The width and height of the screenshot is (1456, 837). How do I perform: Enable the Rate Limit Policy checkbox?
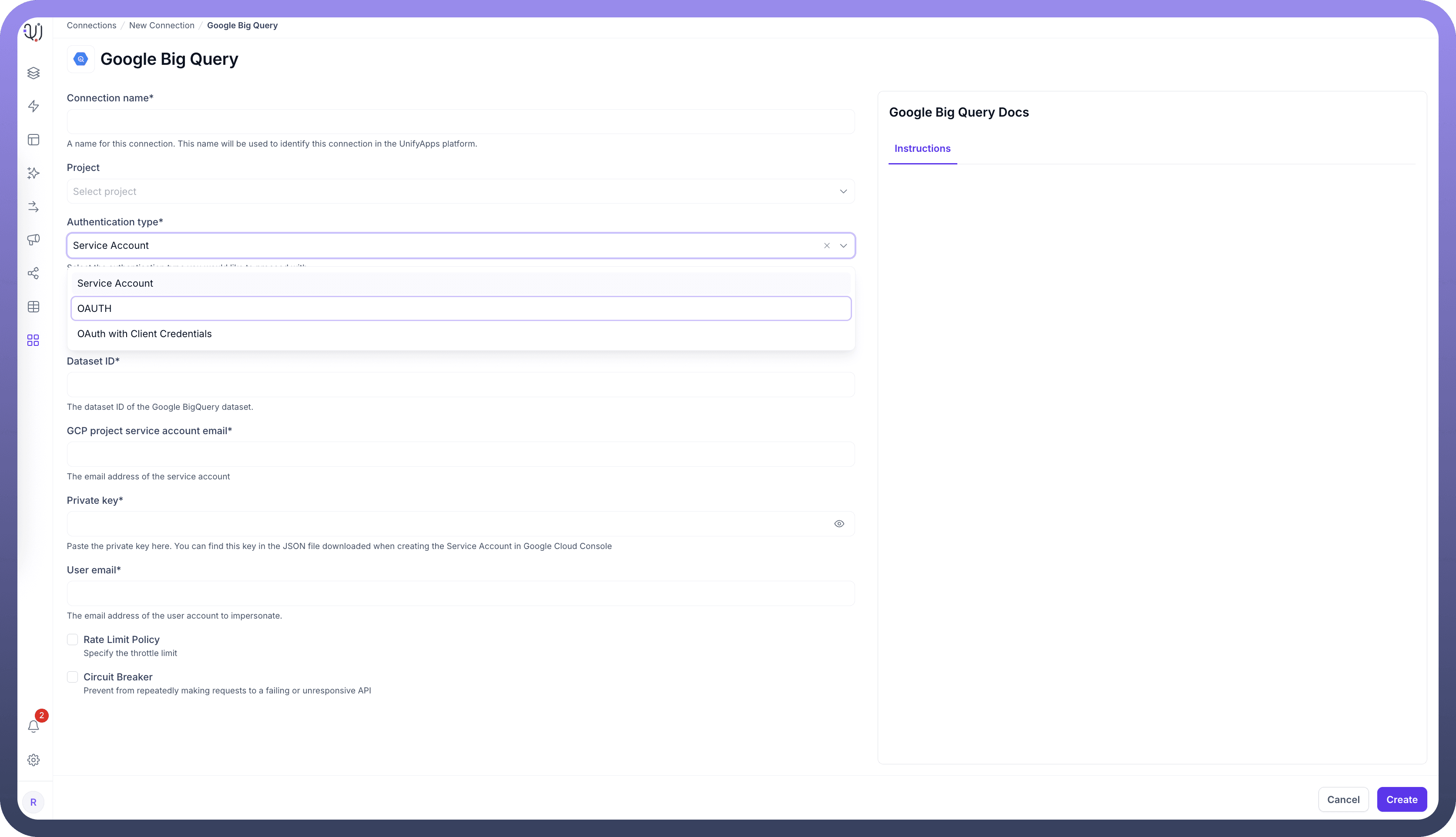[73, 640]
